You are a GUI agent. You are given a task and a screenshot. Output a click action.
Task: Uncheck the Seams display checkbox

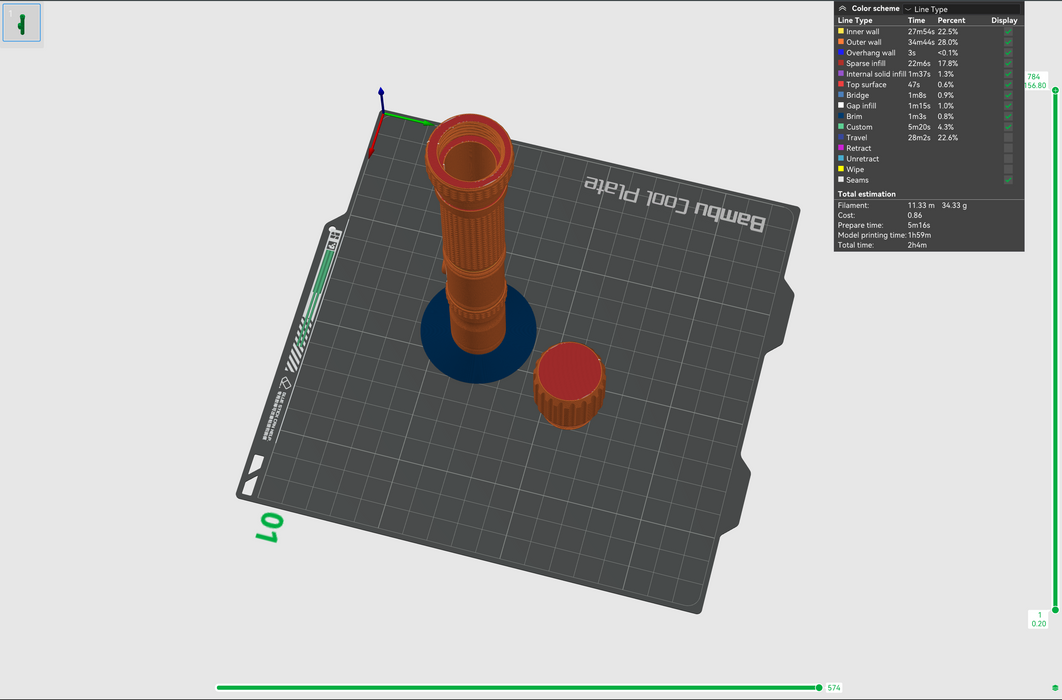1008,180
